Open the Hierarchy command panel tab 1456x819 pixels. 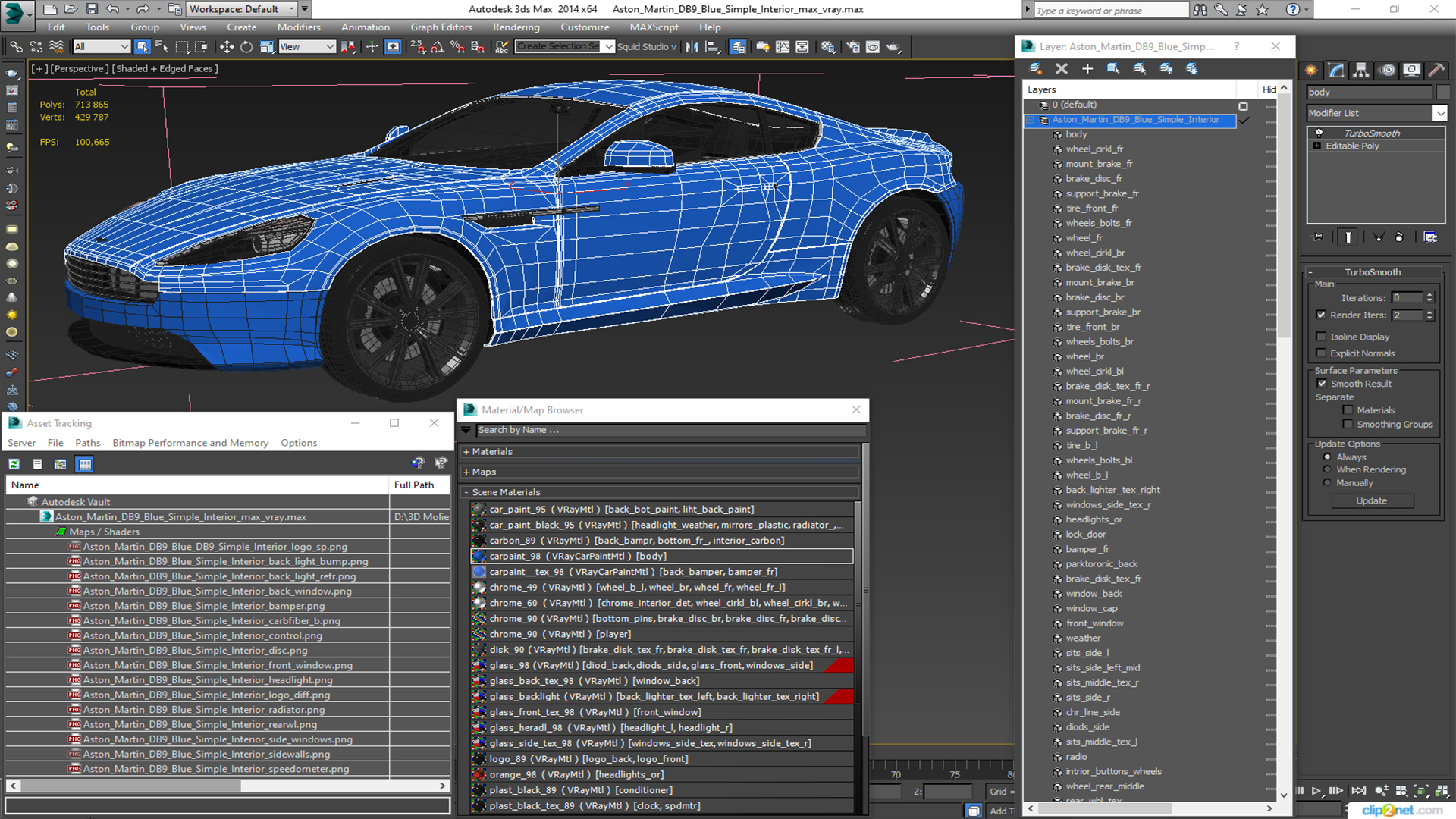1361,70
